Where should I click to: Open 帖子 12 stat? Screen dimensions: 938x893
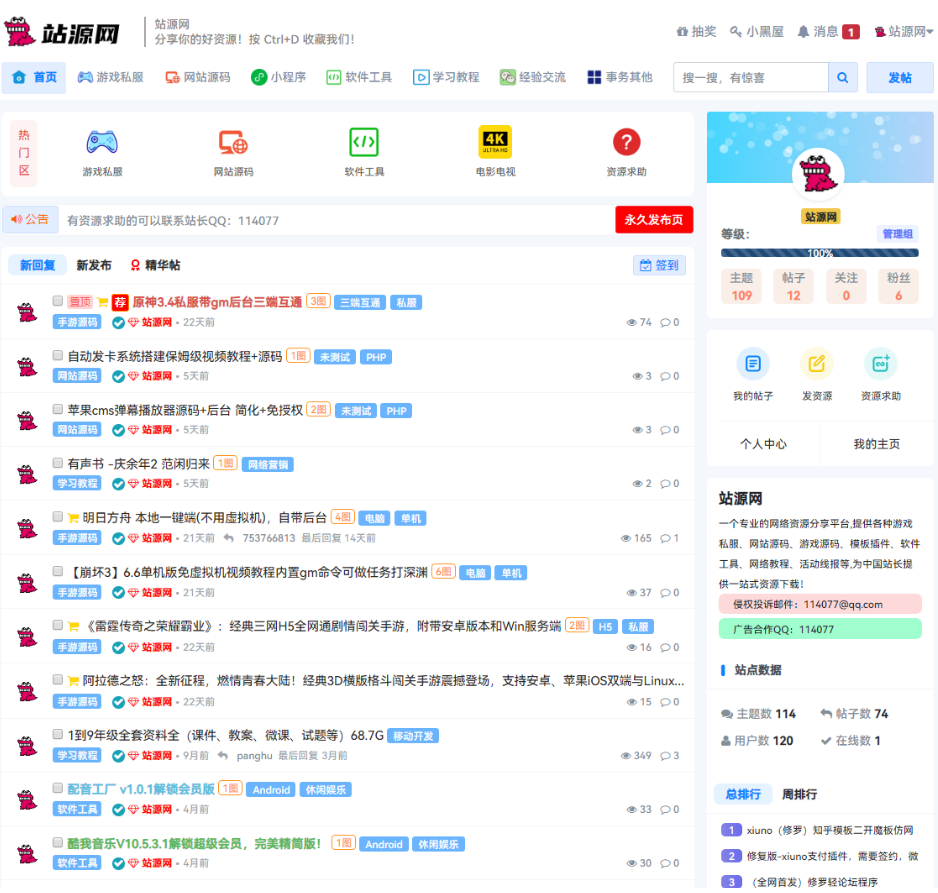(793, 287)
